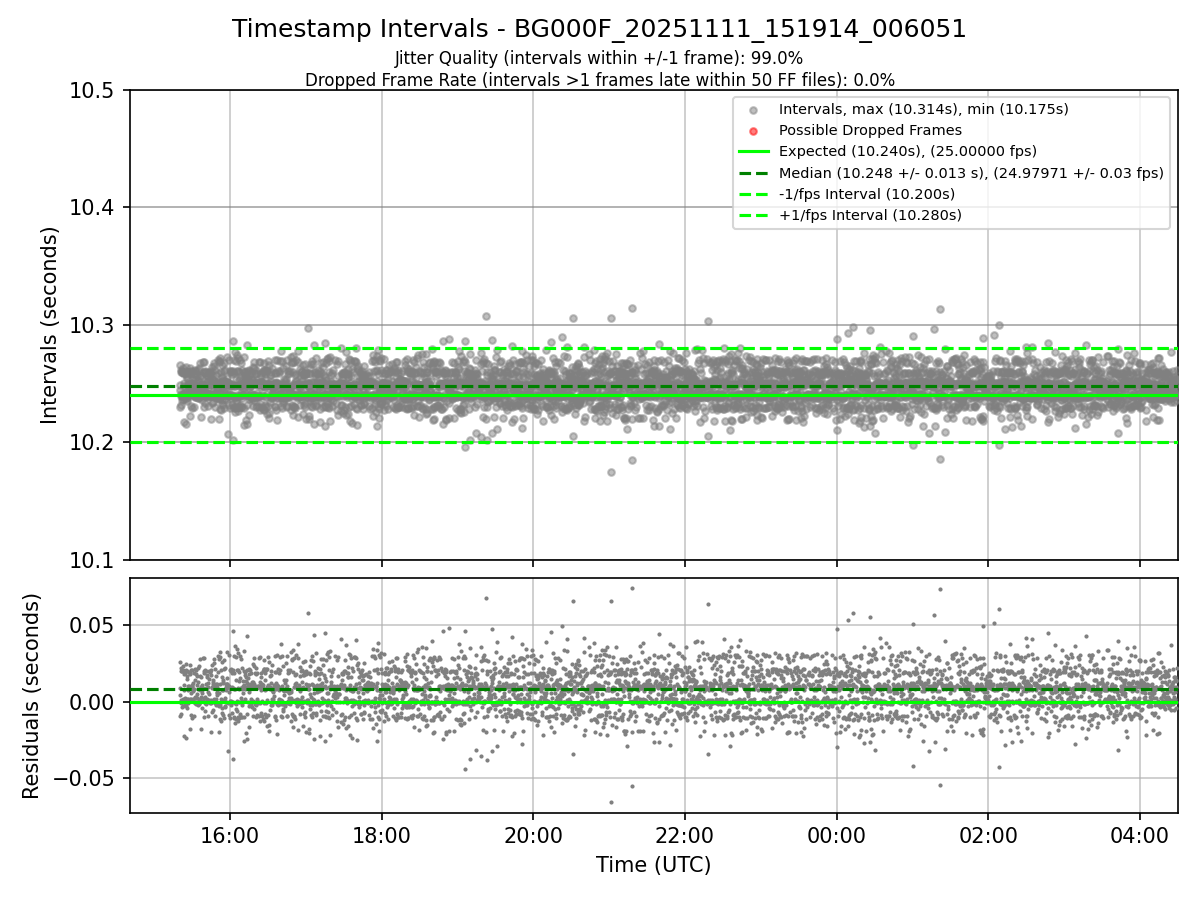Screen dimensions: 1200x900
Task: Select the 04:00 tick on time axis
Action: pos(1140,835)
